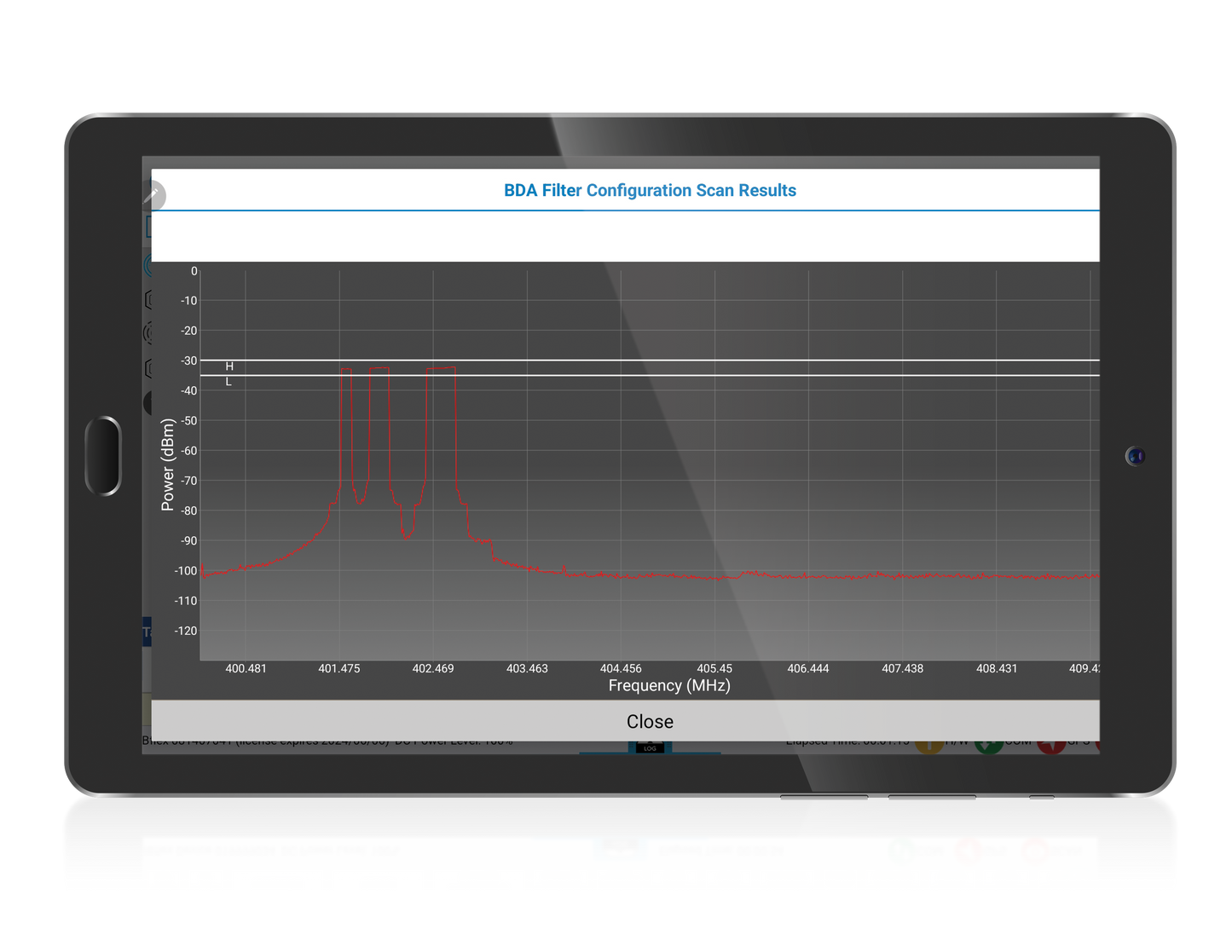Expand the bracket panel icon in sidebar

[149, 226]
